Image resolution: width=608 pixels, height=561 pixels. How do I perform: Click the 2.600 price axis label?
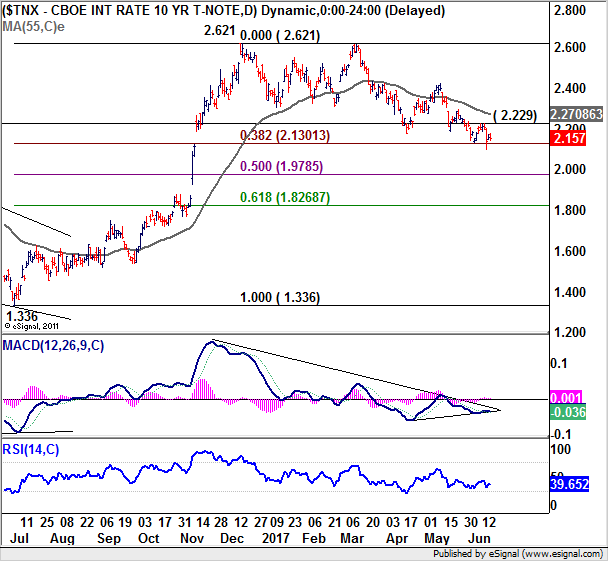570,48
